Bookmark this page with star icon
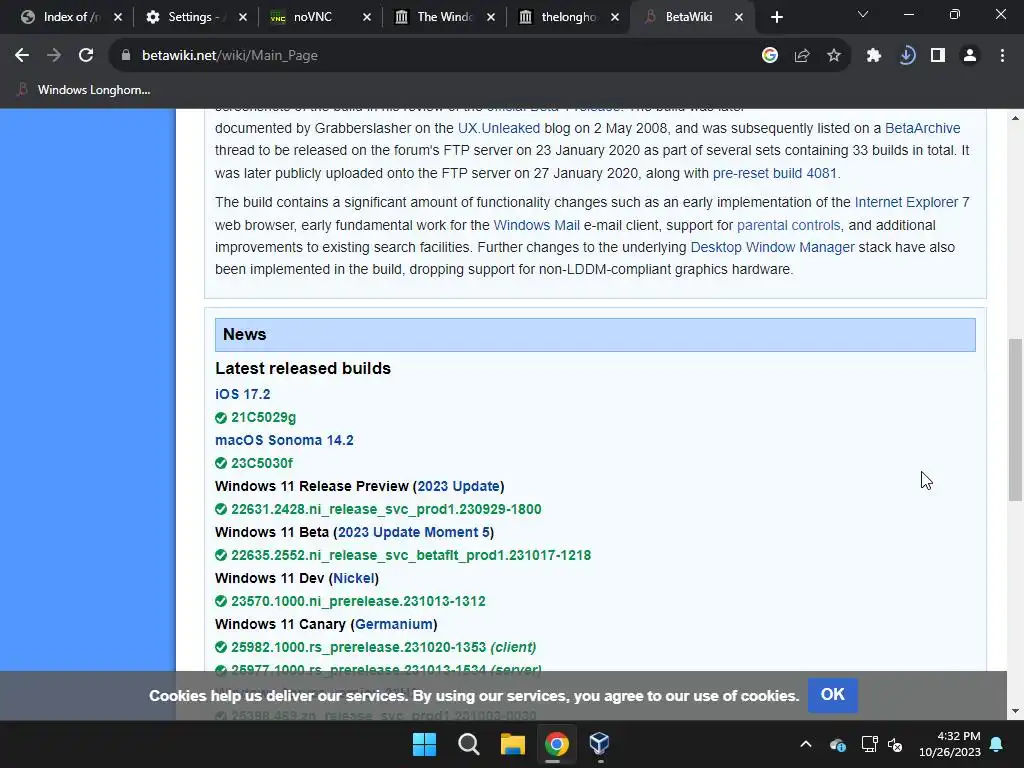Viewport: 1024px width, 768px height. tap(834, 56)
